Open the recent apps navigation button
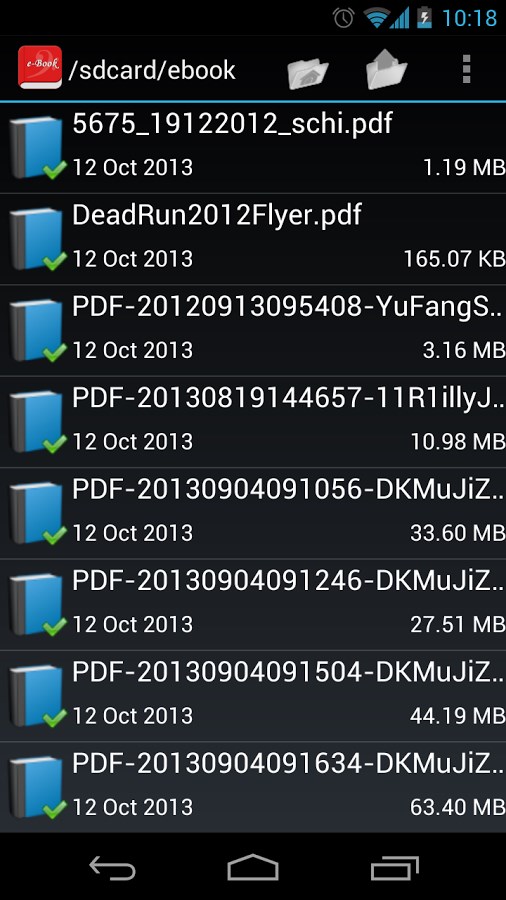This screenshot has height=900, width=506. click(x=394, y=868)
